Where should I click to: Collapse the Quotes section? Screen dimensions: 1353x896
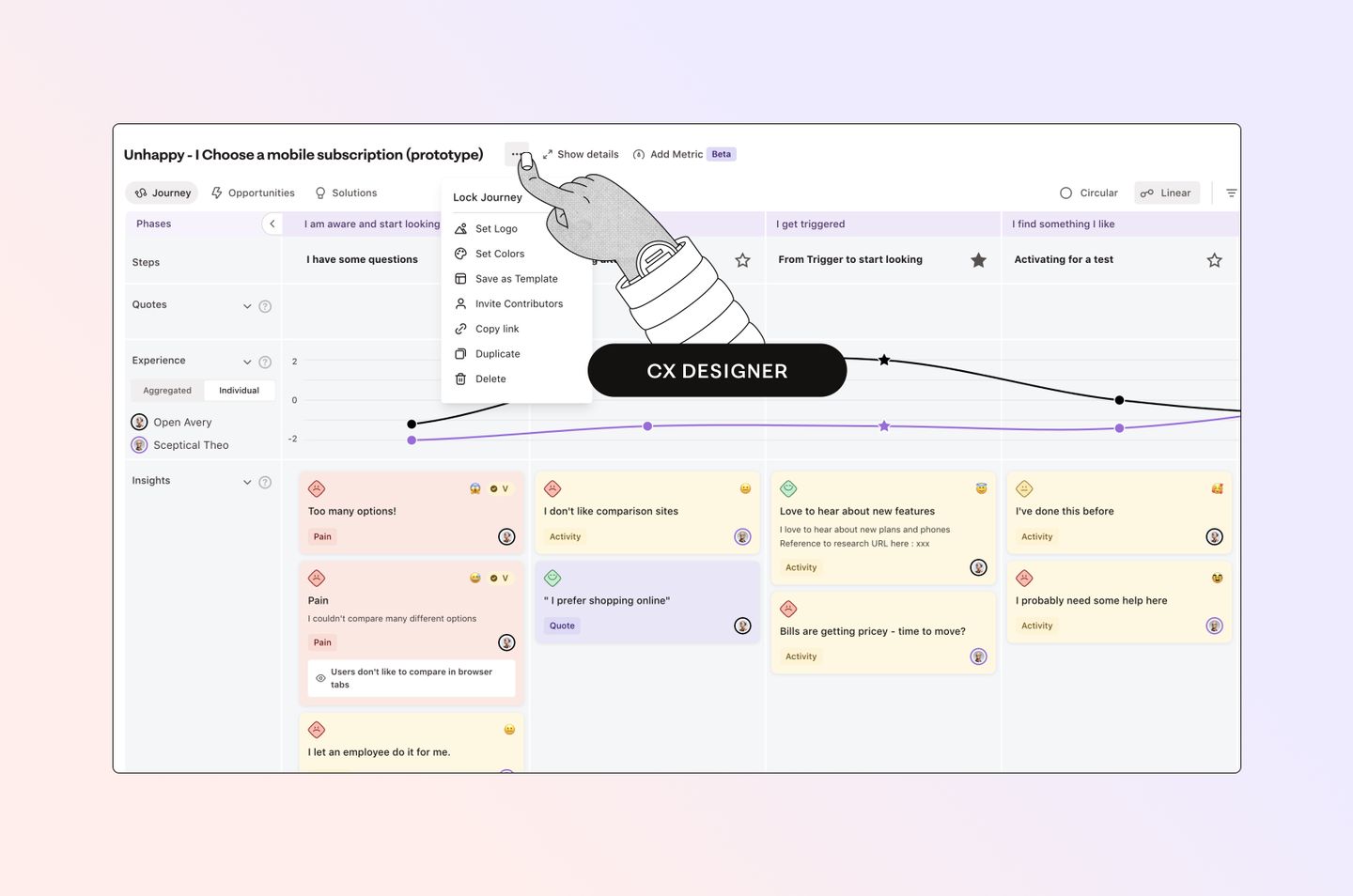247,305
